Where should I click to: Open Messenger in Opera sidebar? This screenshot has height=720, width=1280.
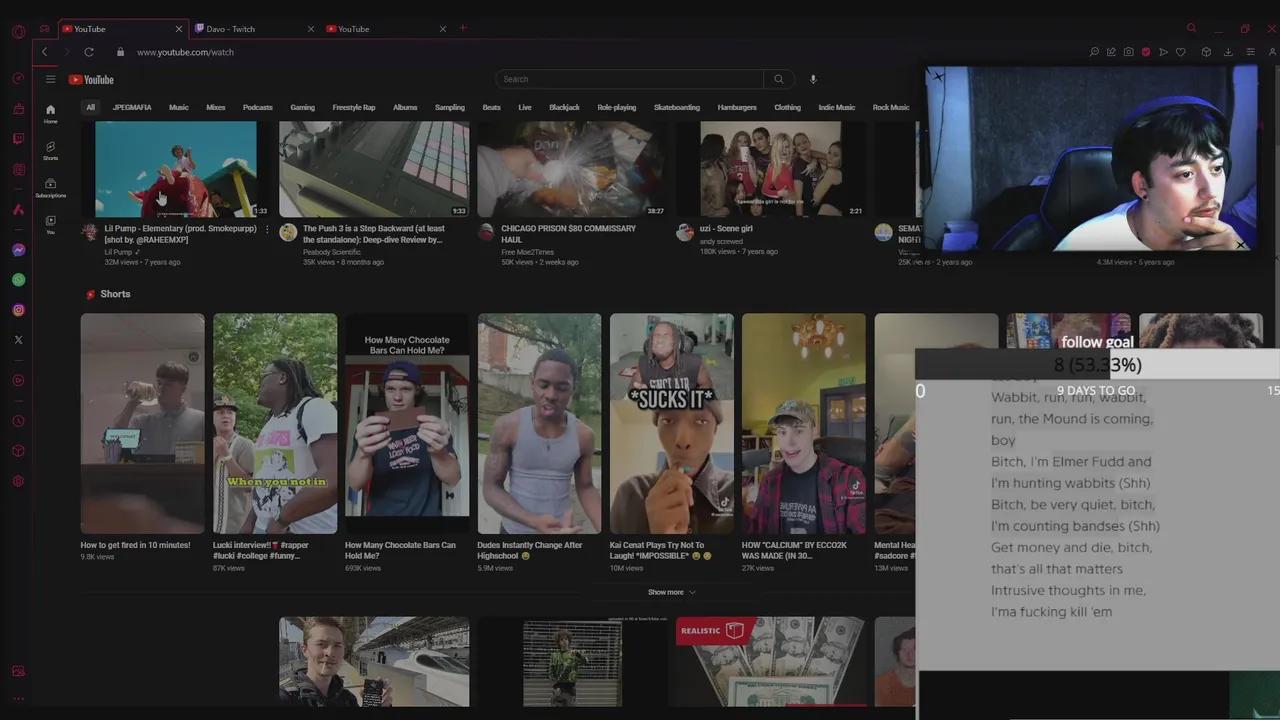18,250
